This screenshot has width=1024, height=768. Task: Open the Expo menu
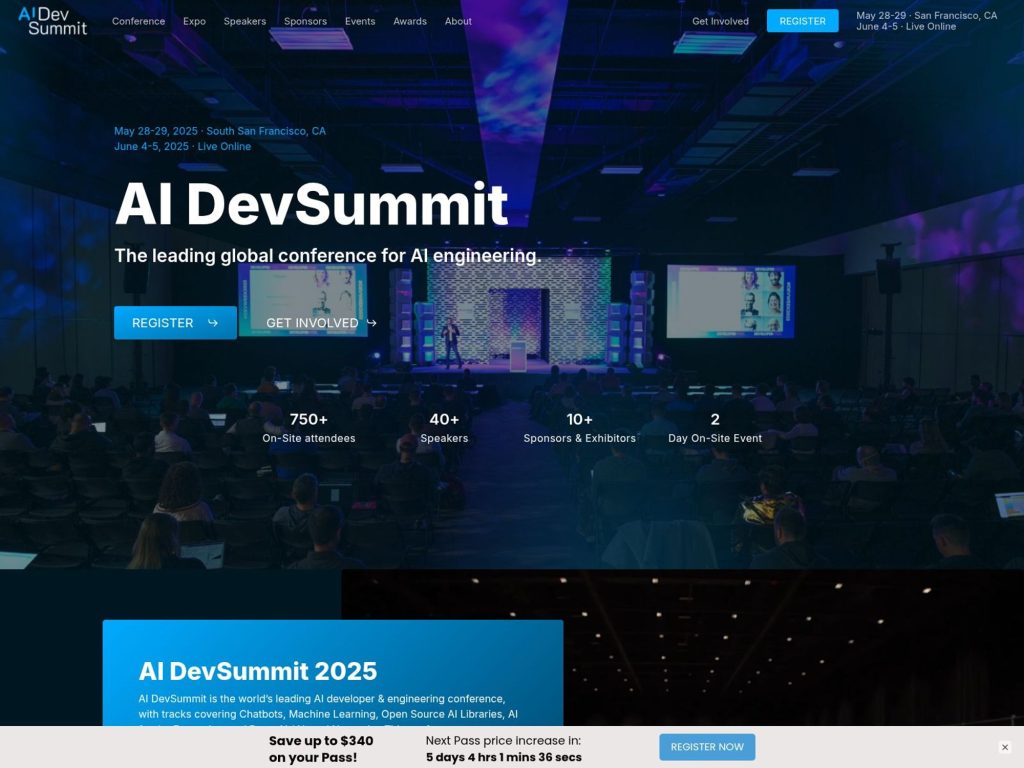pyautogui.click(x=194, y=21)
